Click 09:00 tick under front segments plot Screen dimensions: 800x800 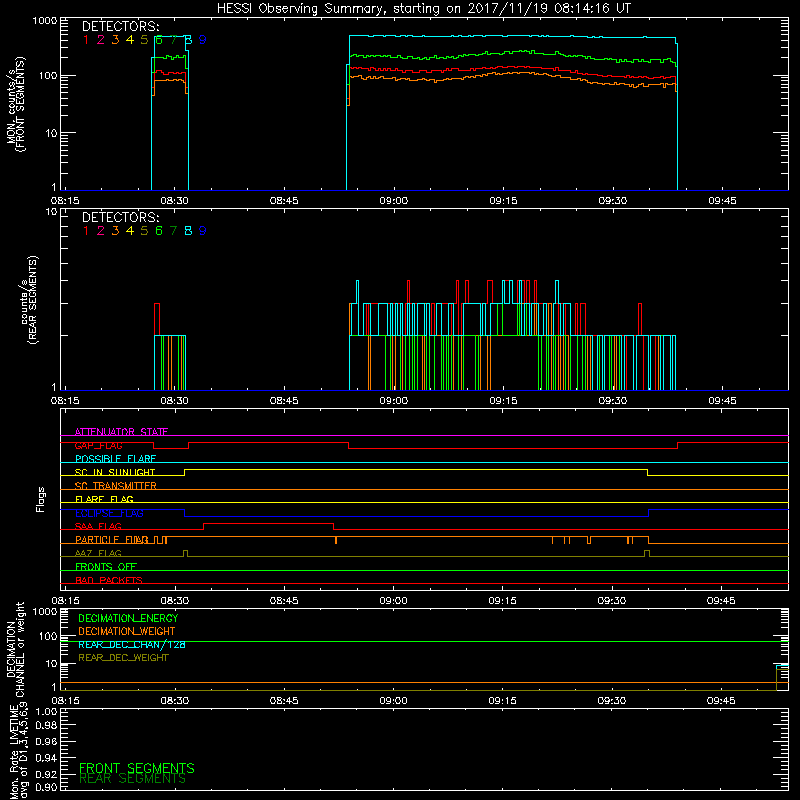coord(394,201)
